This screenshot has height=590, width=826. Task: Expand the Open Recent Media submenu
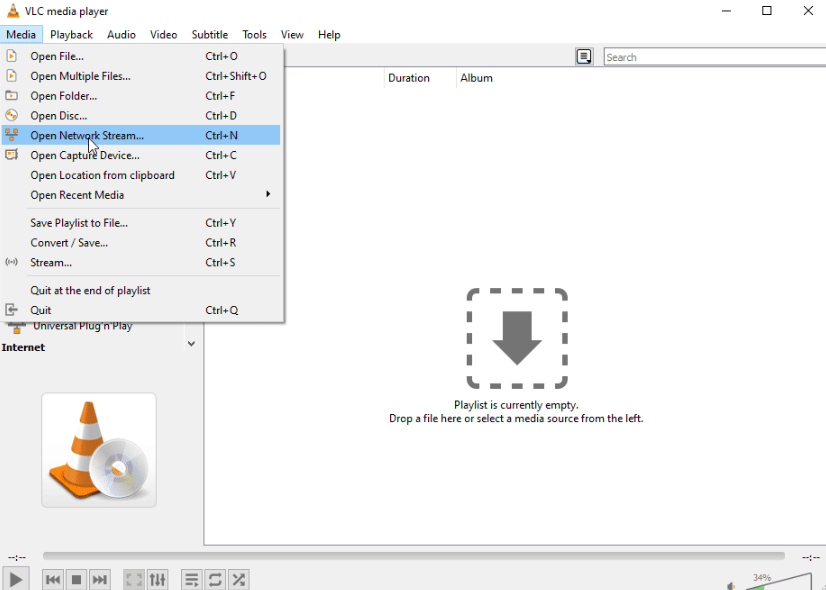(141, 195)
